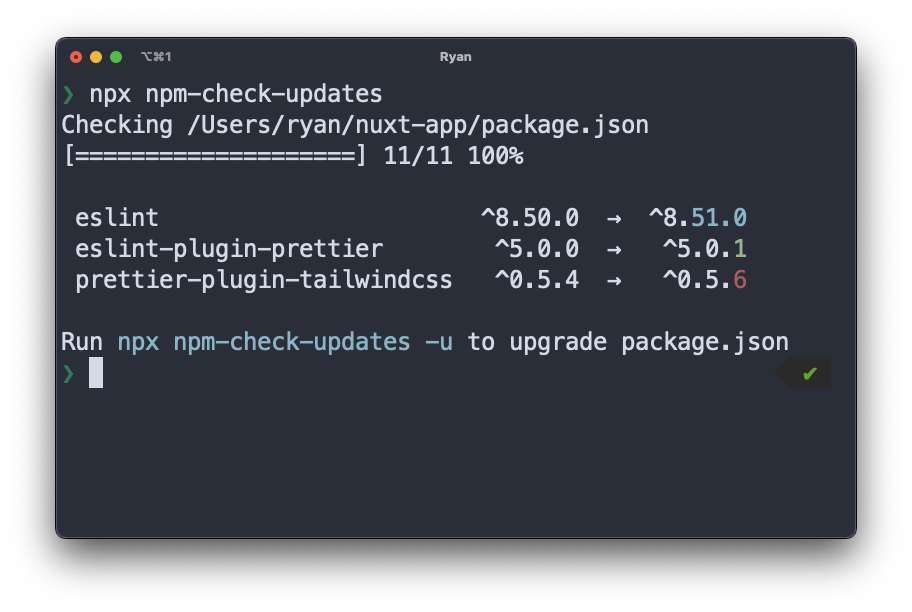
Task: Click the green prompt chevron on the first line
Action: 68,95
